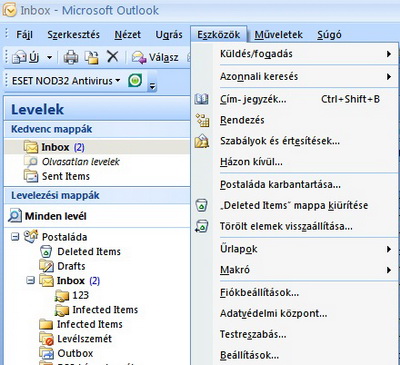Click toolbar options overflow arrow beside ESET
Image resolution: width=400 pixels, height=365 pixels.
pyautogui.click(x=152, y=87)
